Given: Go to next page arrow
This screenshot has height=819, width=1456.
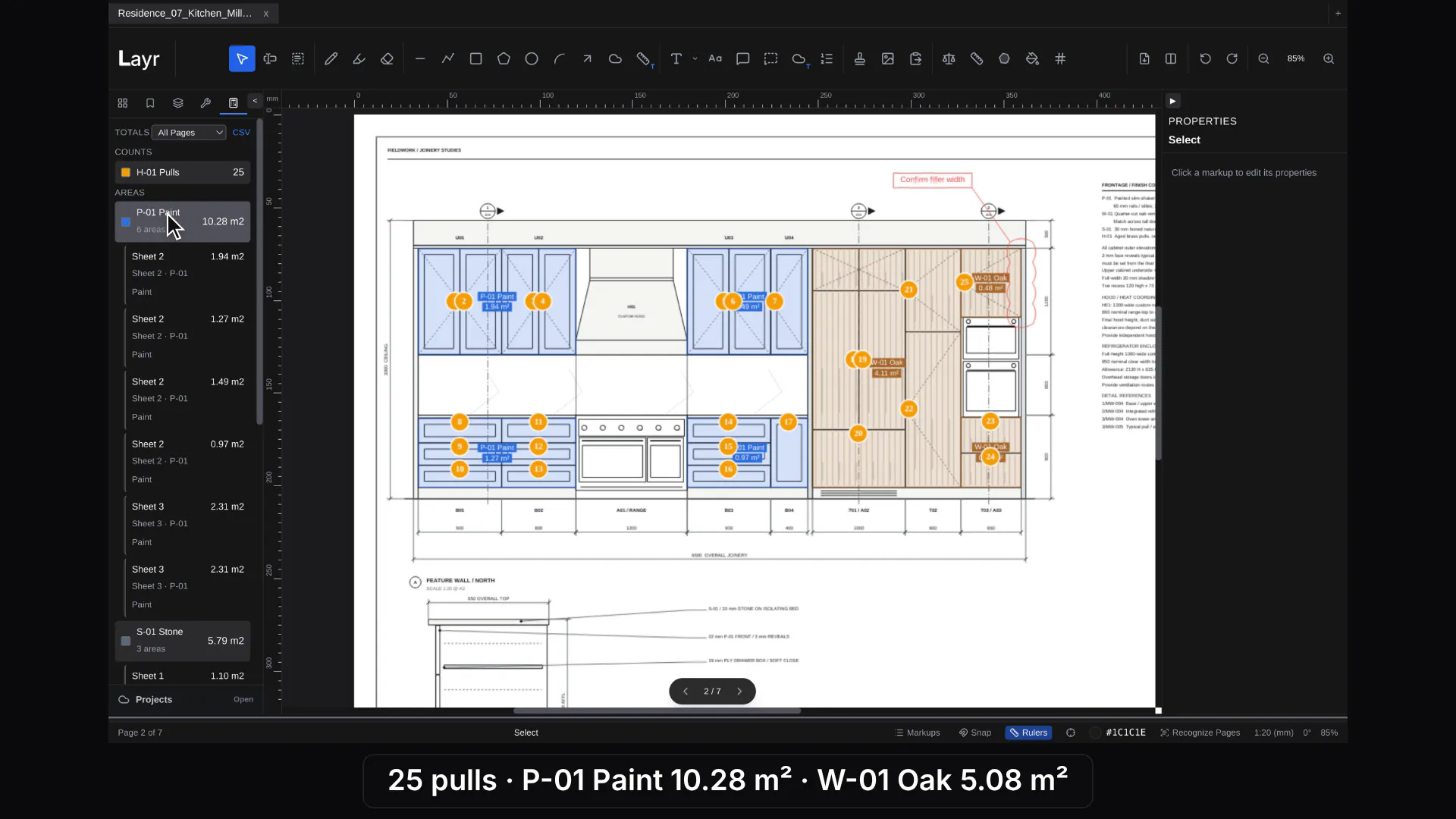Looking at the screenshot, I should [x=739, y=692].
